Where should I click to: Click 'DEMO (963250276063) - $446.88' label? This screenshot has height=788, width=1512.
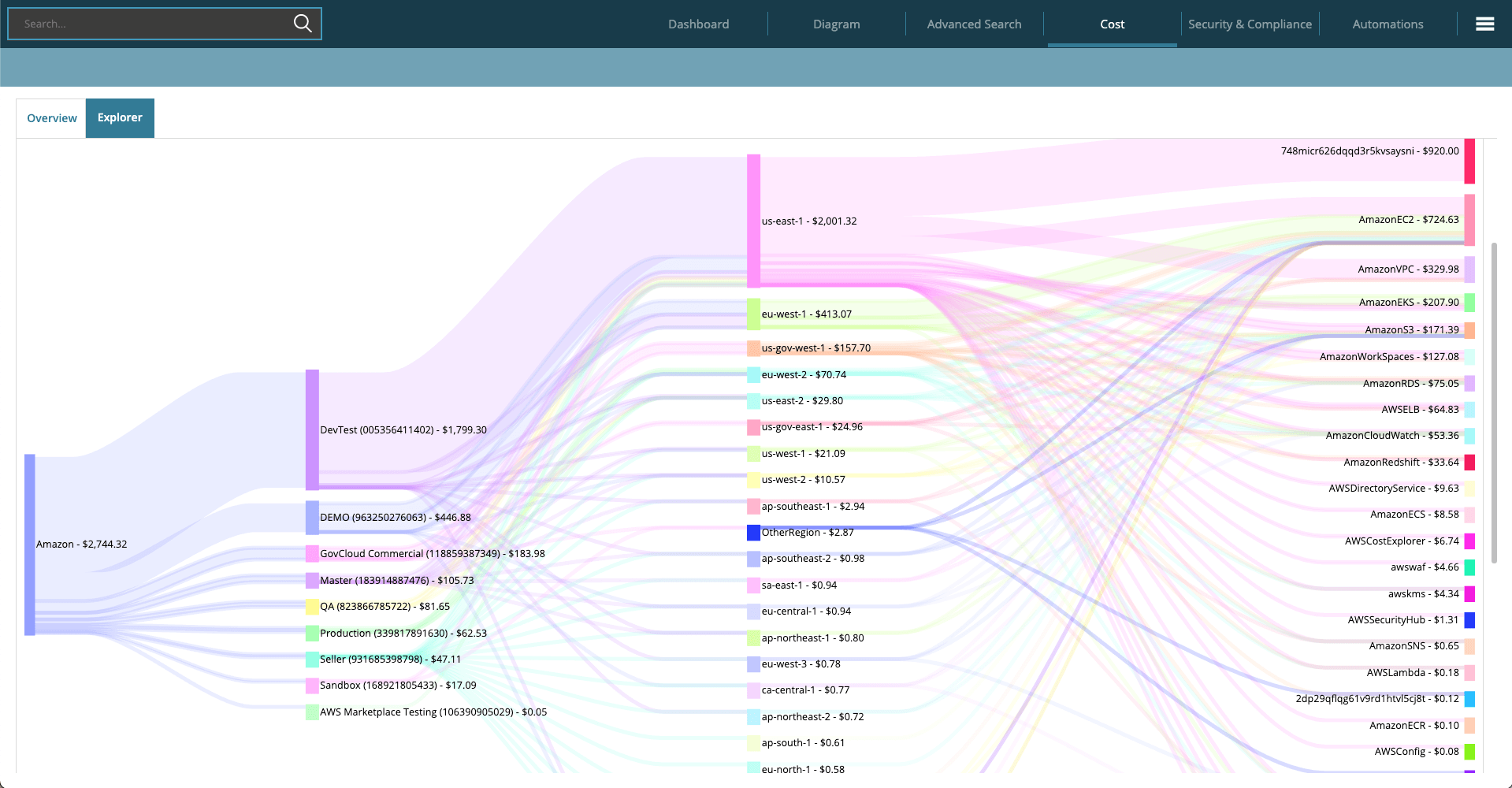396,518
